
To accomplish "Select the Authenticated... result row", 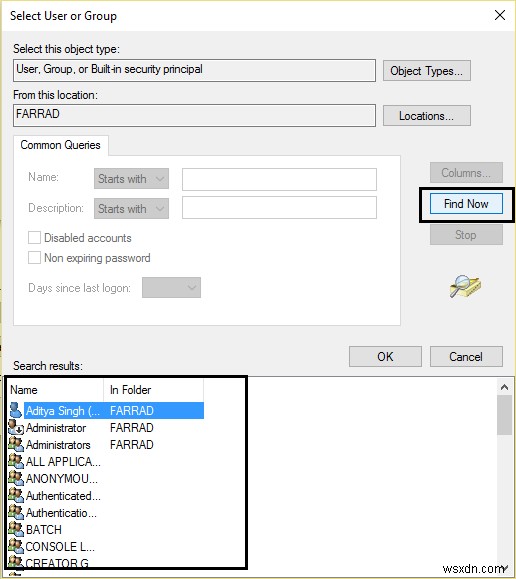I will click(x=106, y=496).
